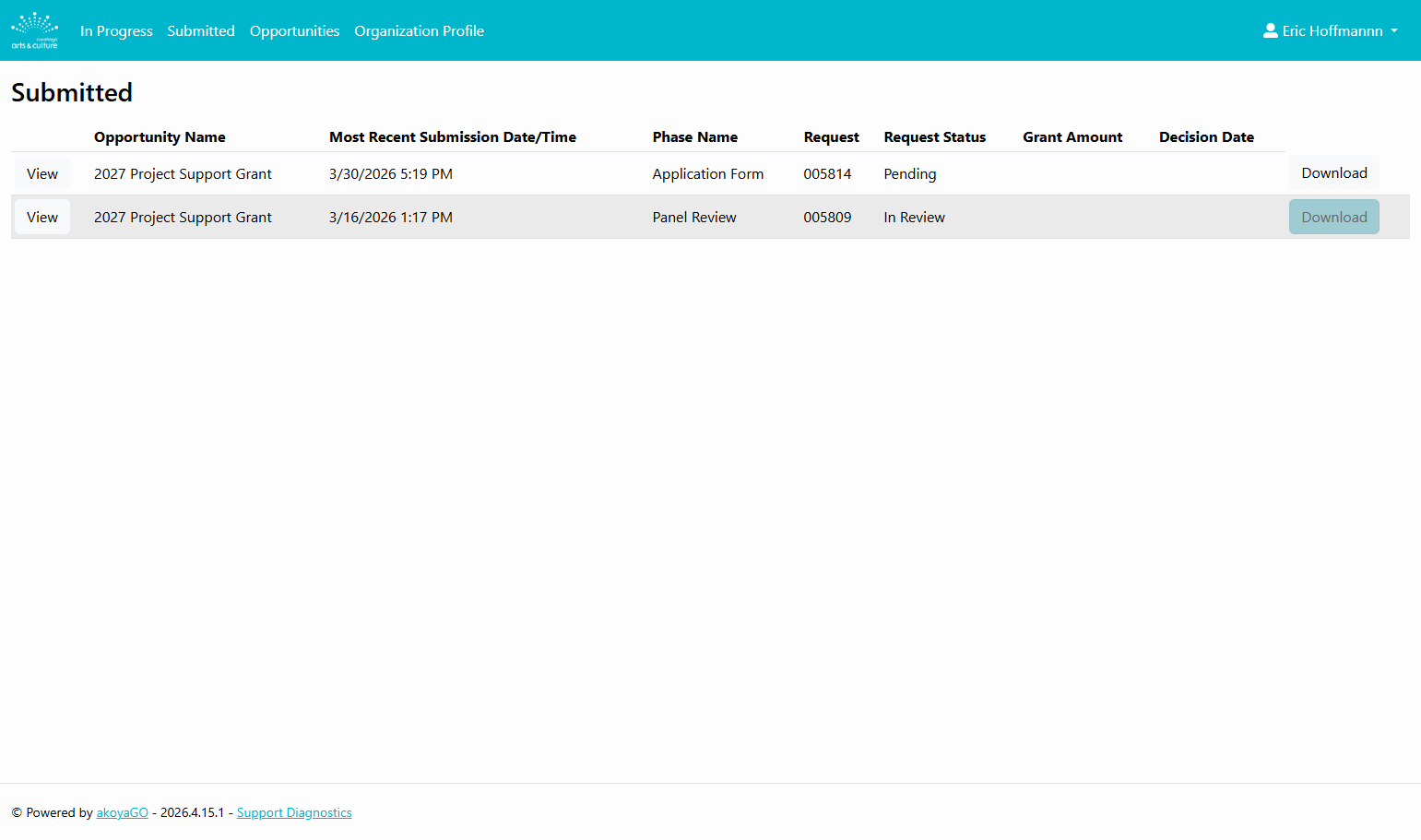Click the Submitted page heading

(x=72, y=92)
